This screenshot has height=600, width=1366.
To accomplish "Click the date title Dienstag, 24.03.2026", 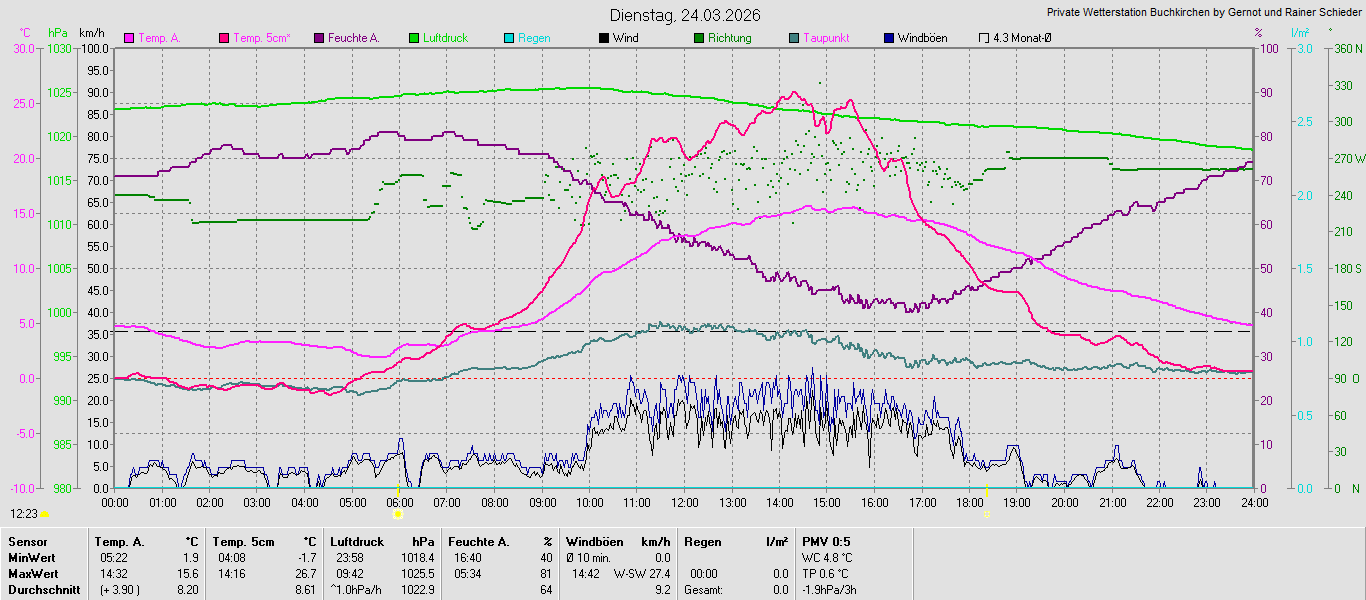I will click(684, 15).
